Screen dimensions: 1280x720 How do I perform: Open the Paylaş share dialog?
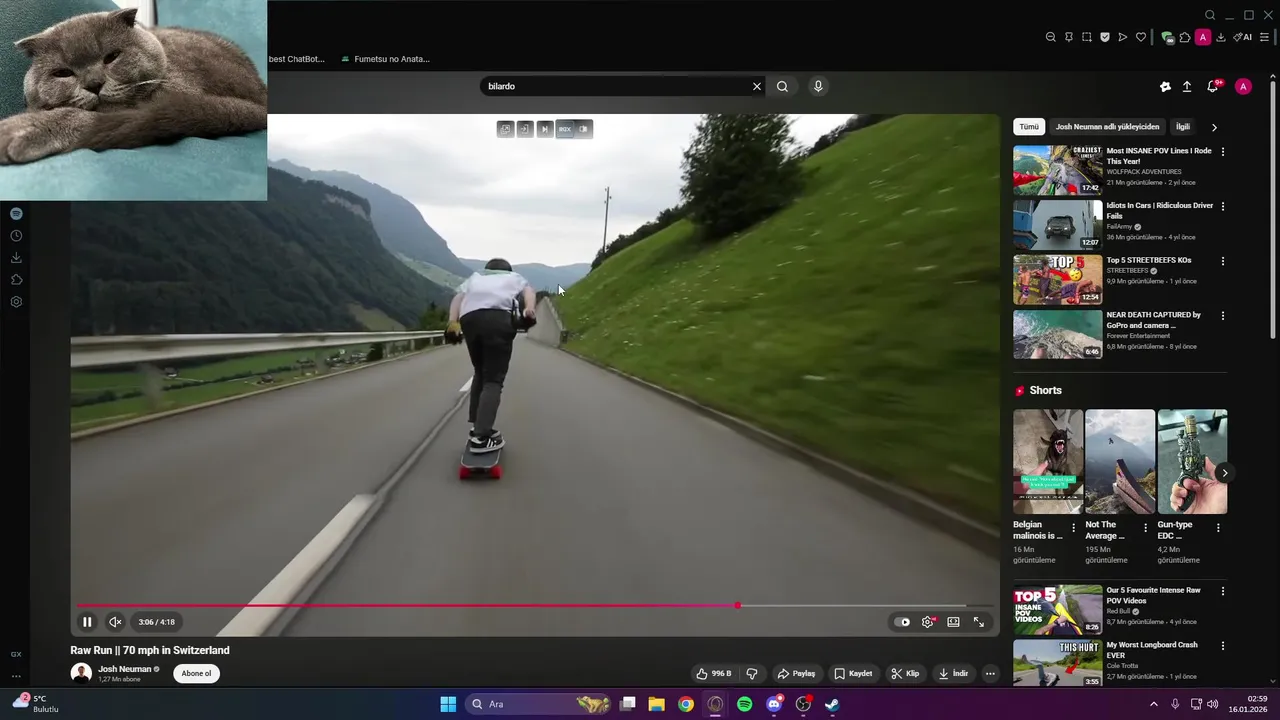coord(797,674)
